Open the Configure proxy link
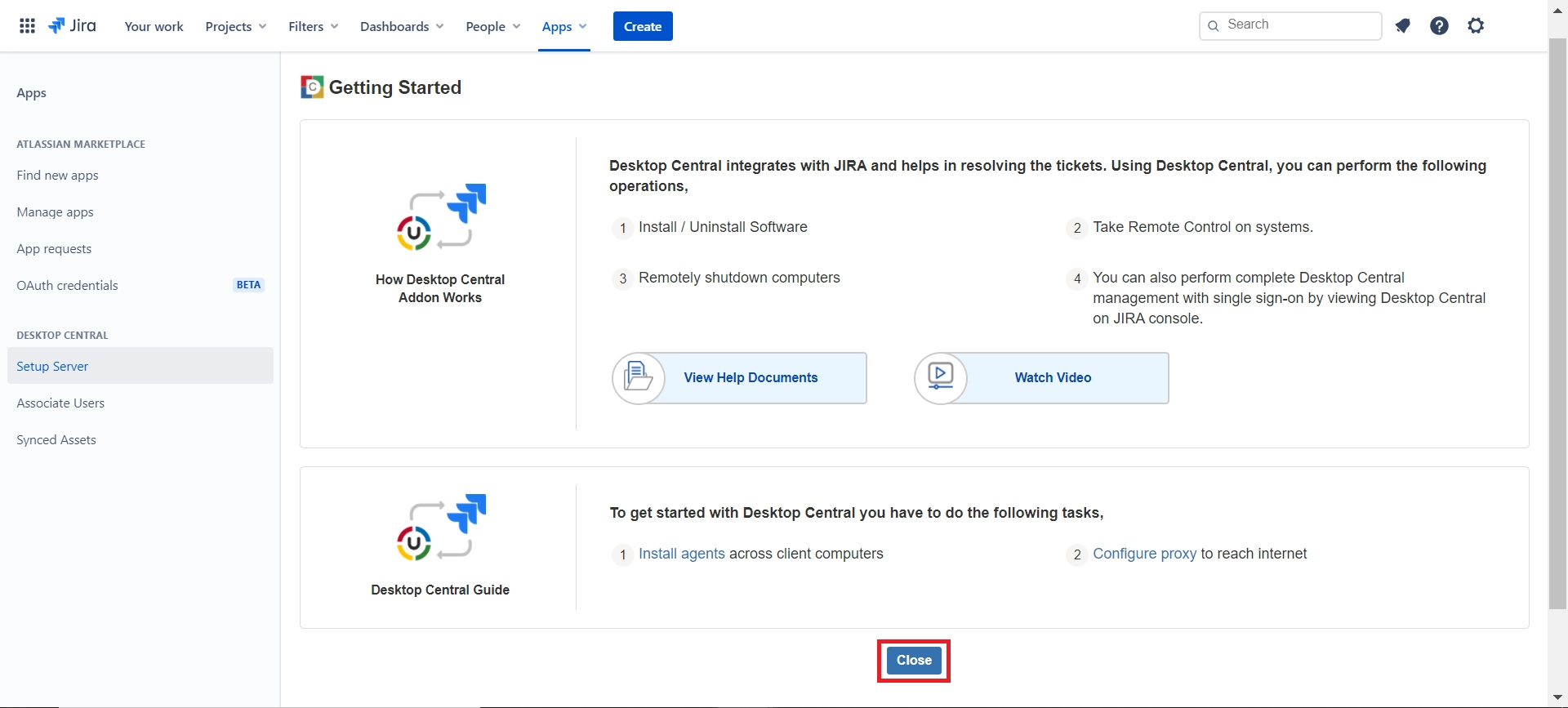 point(1145,554)
